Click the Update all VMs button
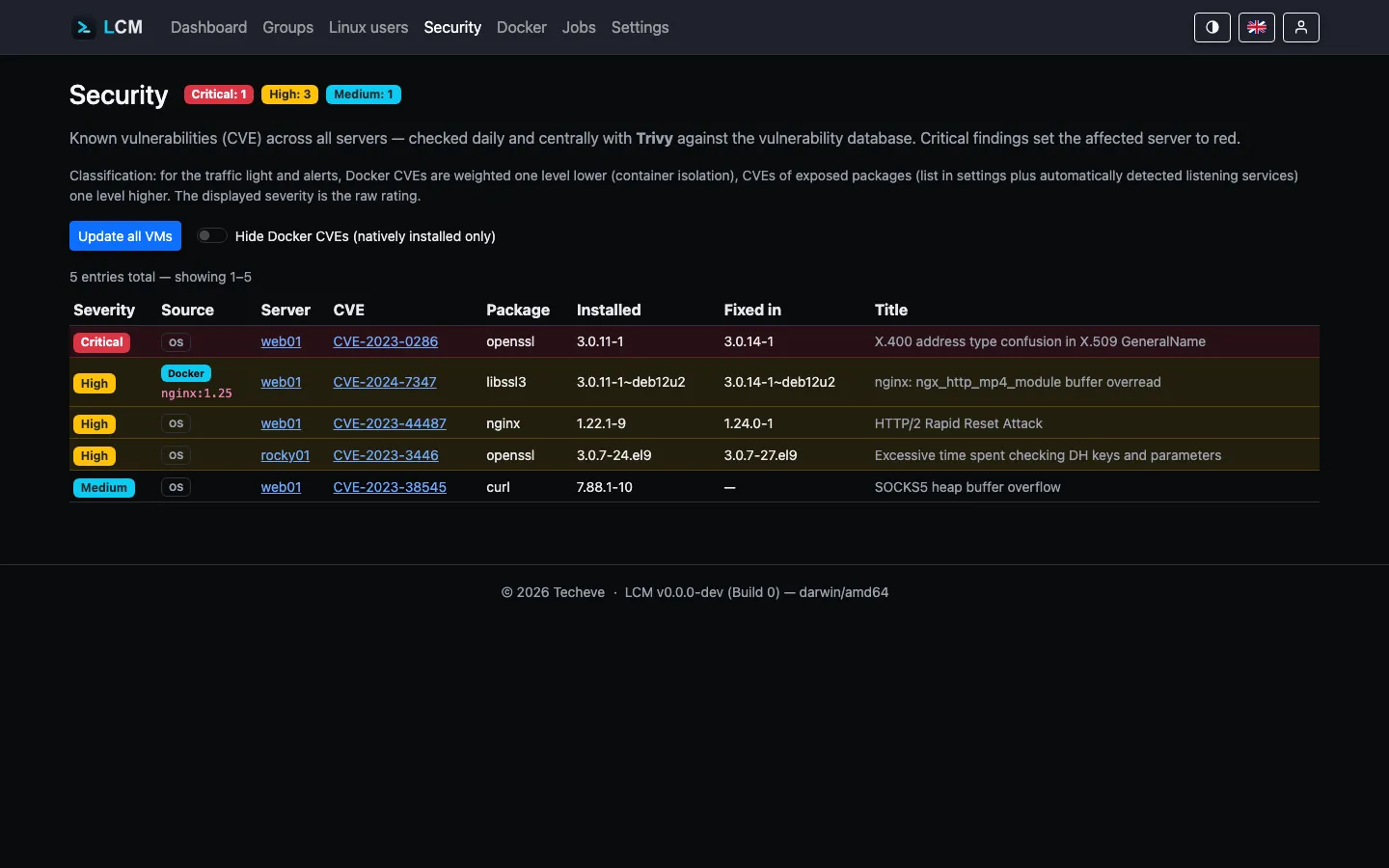 pyautogui.click(x=125, y=236)
